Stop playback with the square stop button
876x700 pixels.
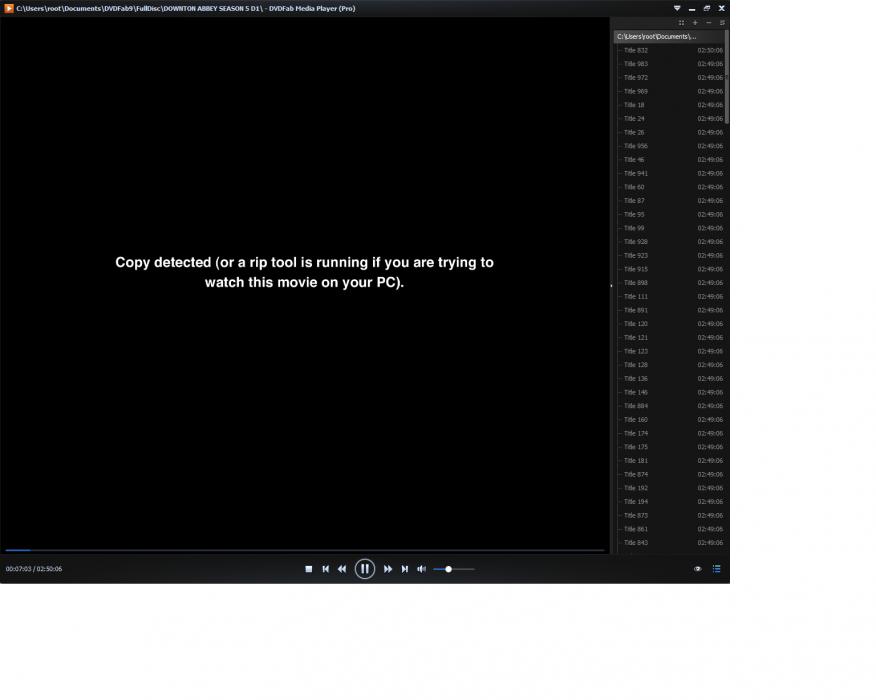(308, 569)
